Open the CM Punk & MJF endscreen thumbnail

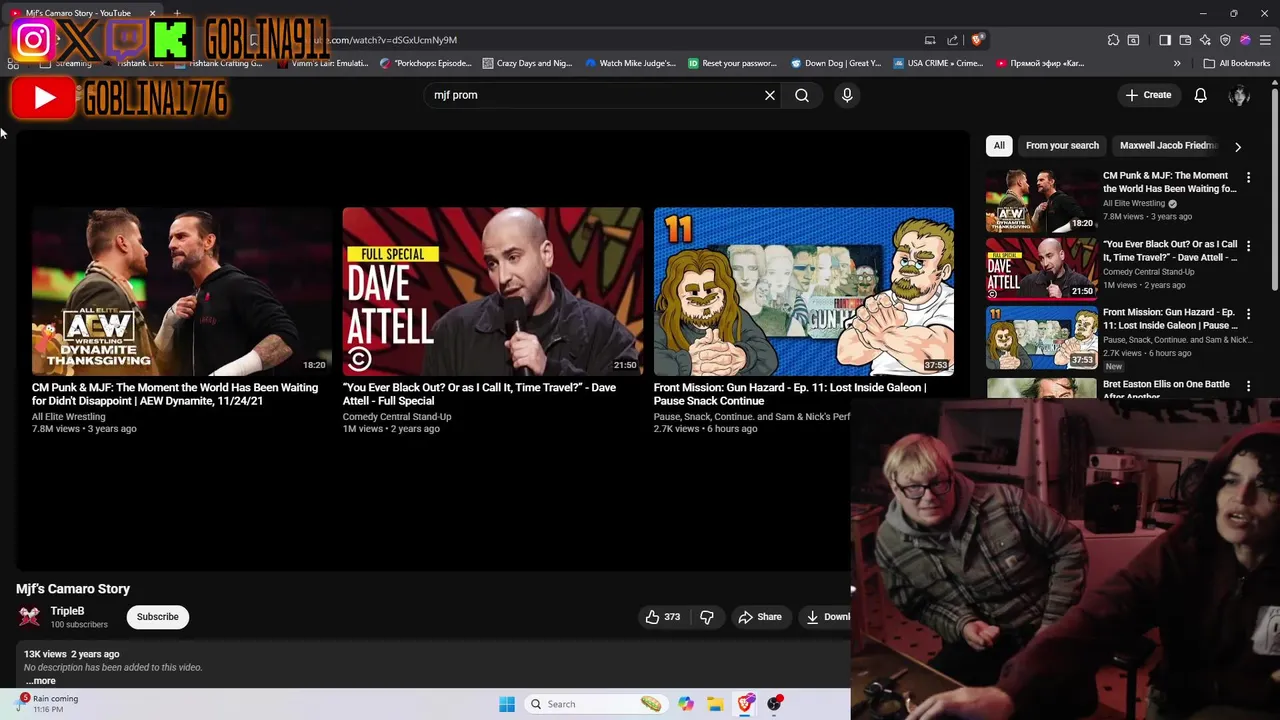click(181, 291)
